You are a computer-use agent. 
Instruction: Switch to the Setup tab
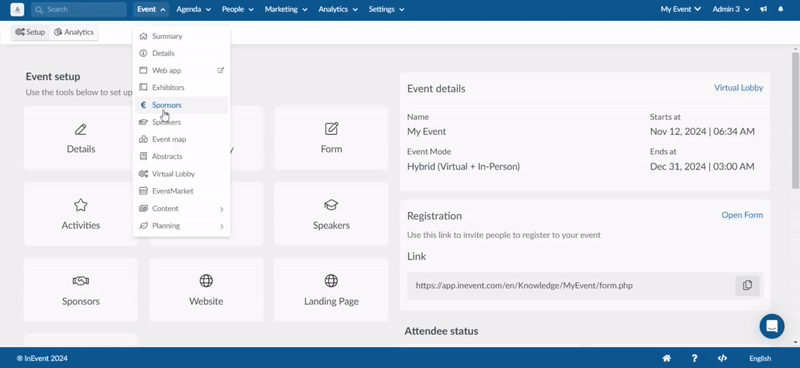30,32
